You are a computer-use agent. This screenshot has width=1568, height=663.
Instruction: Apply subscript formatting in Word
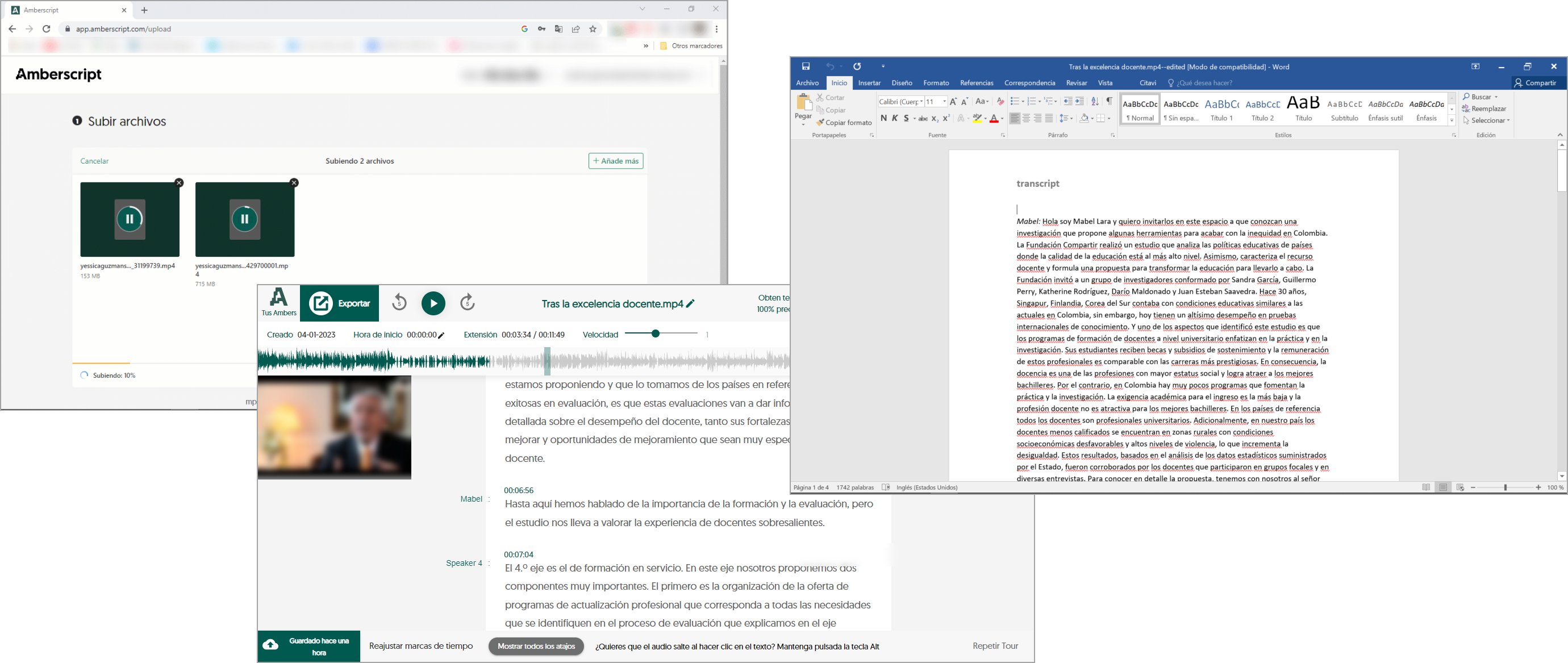tap(935, 119)
